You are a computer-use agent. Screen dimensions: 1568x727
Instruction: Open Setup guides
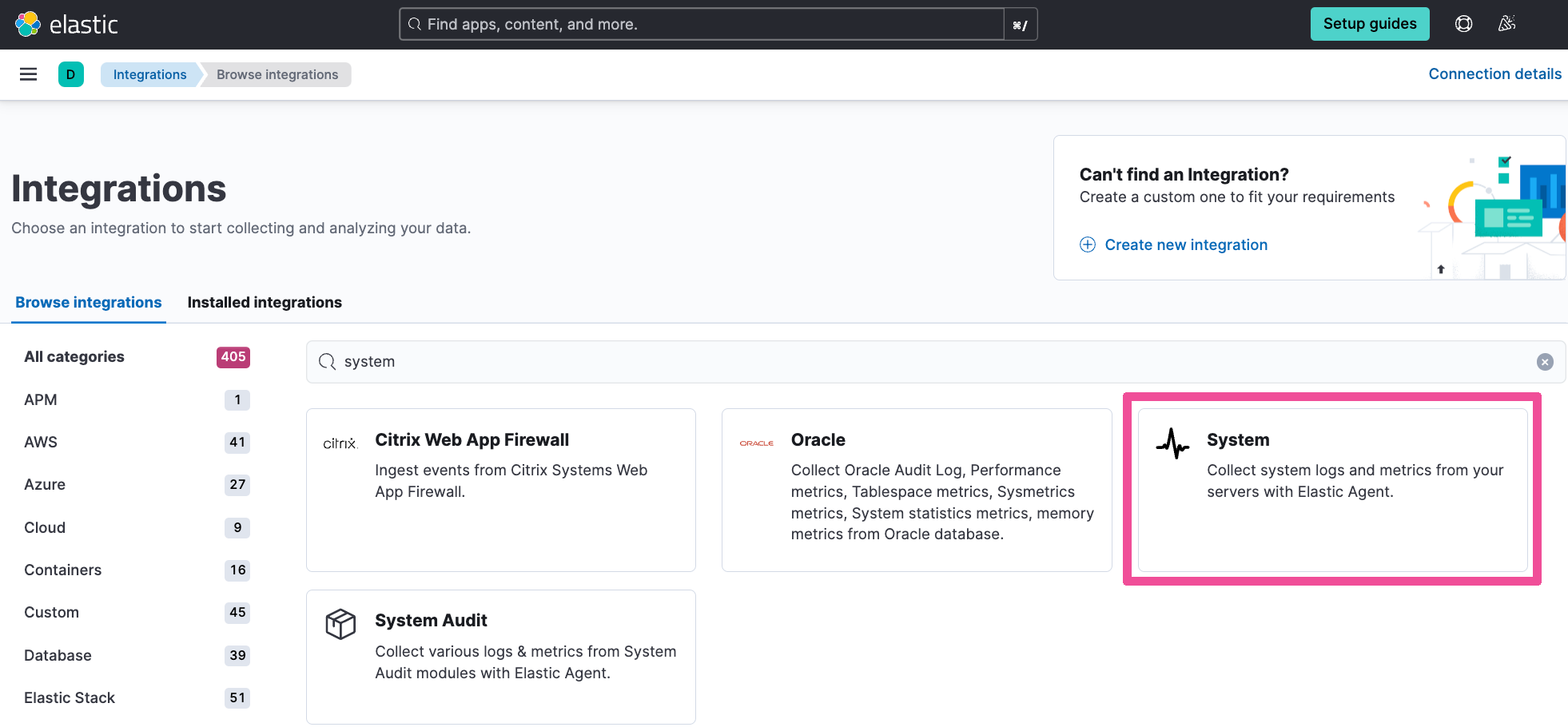[1370, 24]
